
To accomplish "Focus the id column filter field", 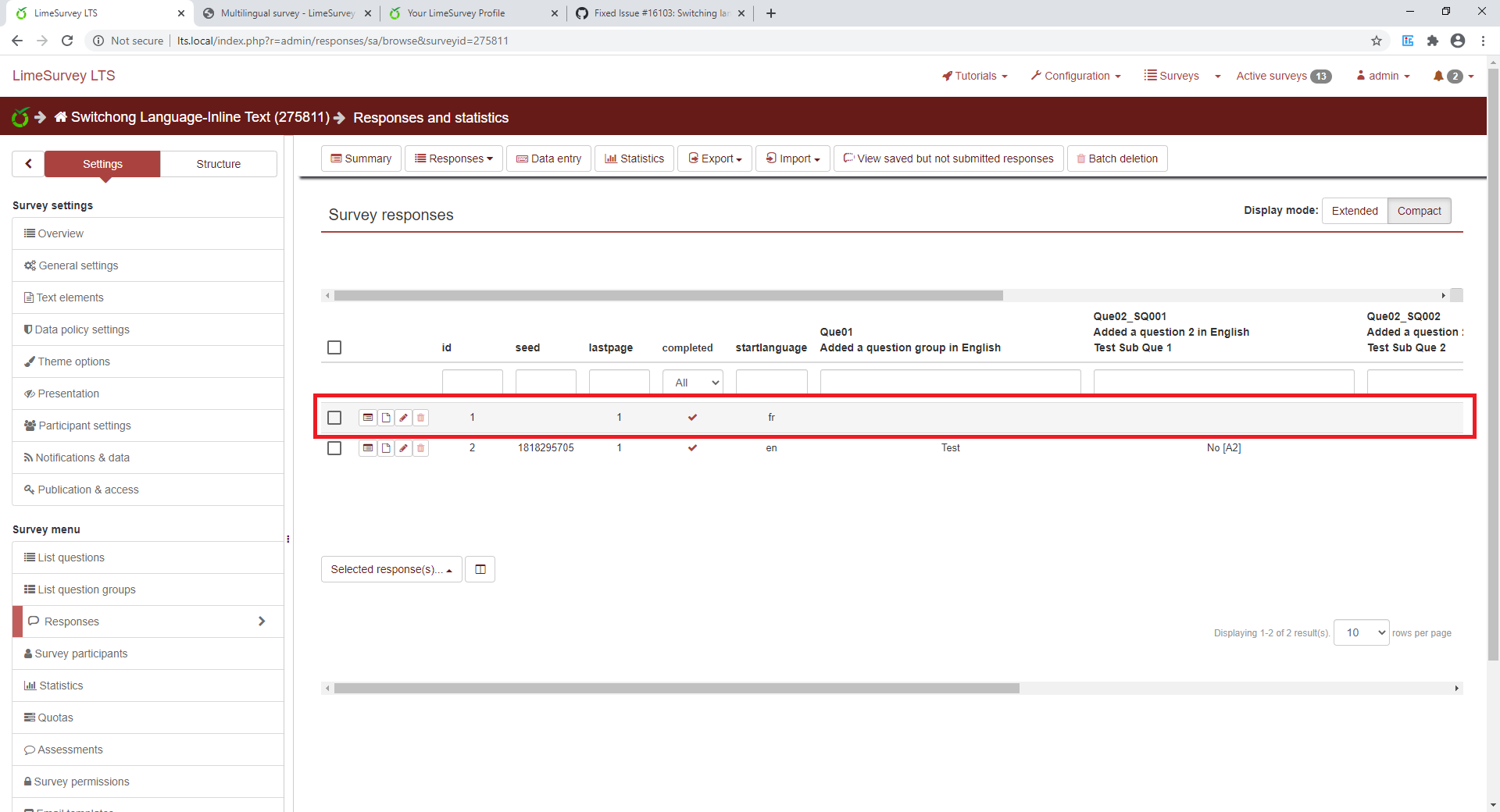I will (x=473, y=383).
